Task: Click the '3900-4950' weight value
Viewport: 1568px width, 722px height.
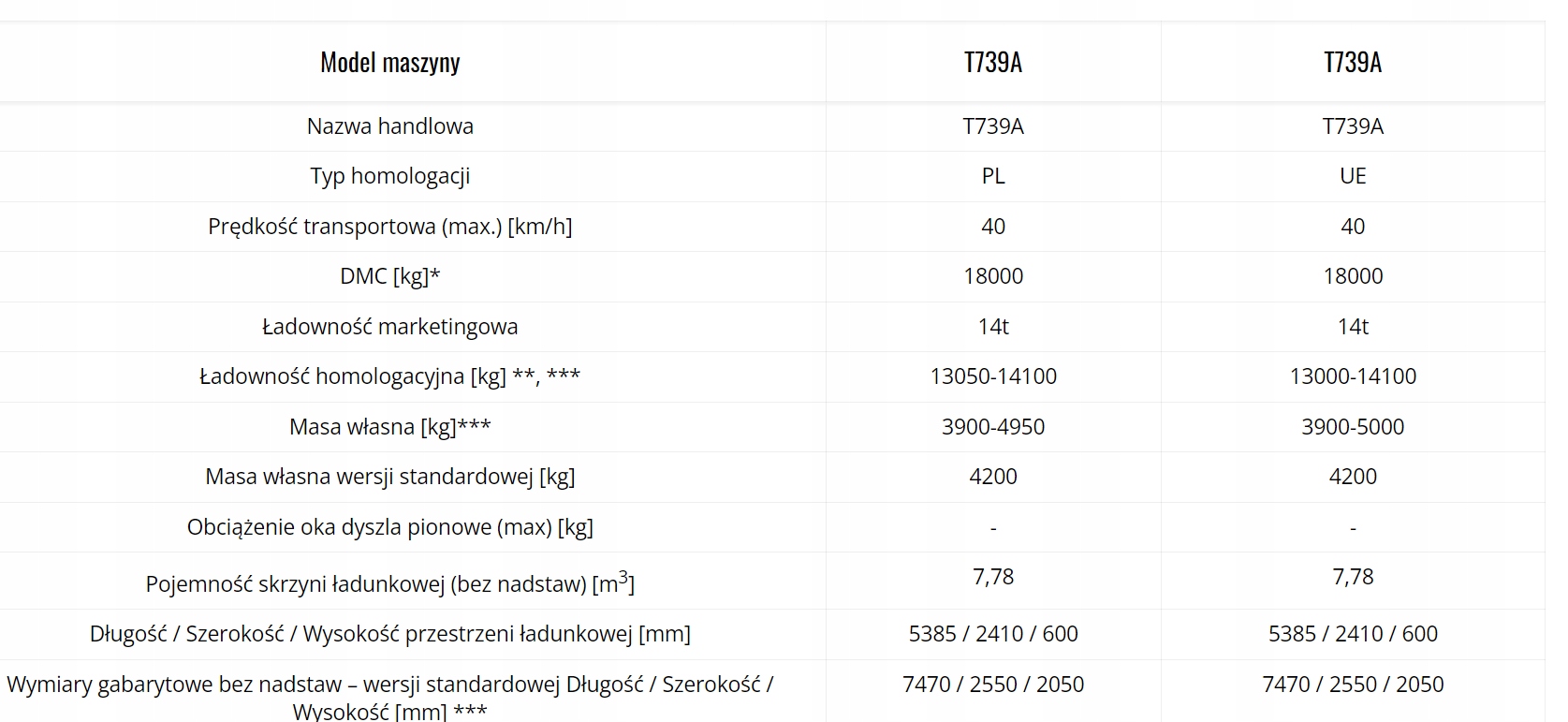Action: 992,427
